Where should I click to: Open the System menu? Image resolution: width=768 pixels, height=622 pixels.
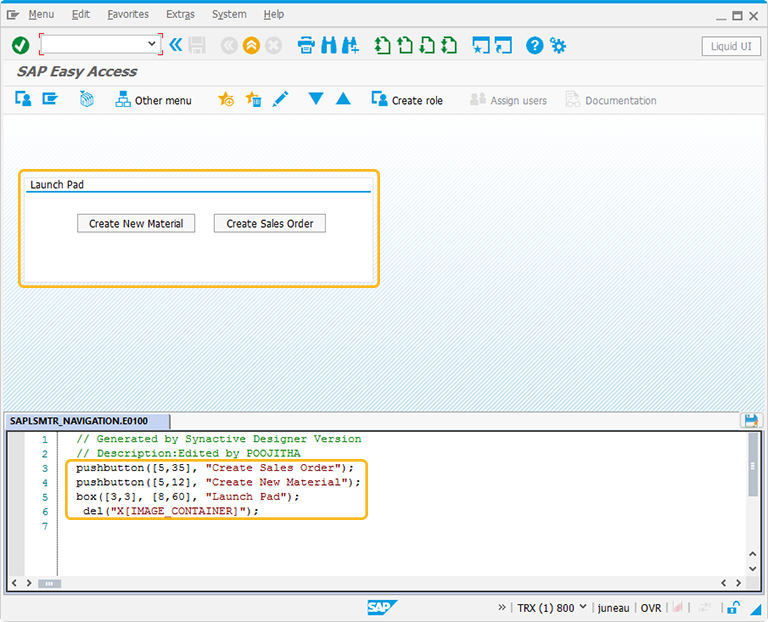[229, 15]
